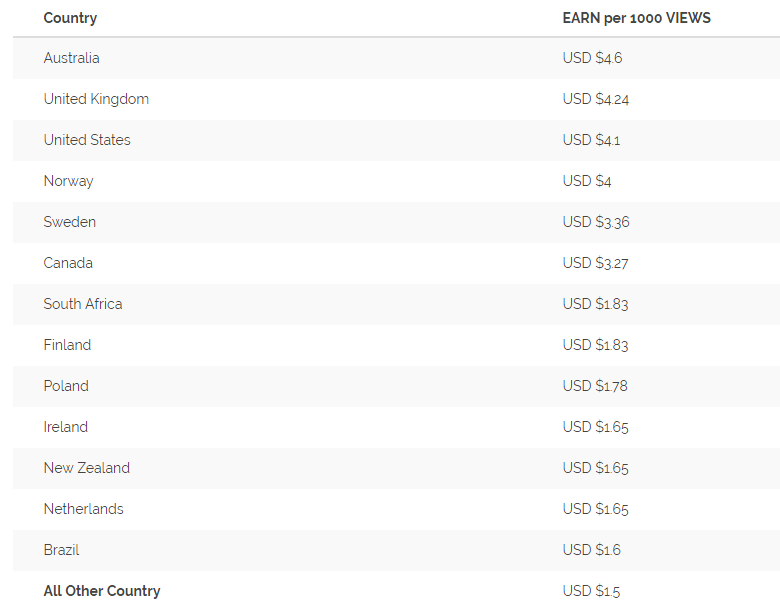This screenshot has height=606, width=780.
Task: Click the New Zealand entry
Action: tap(87, 468)
